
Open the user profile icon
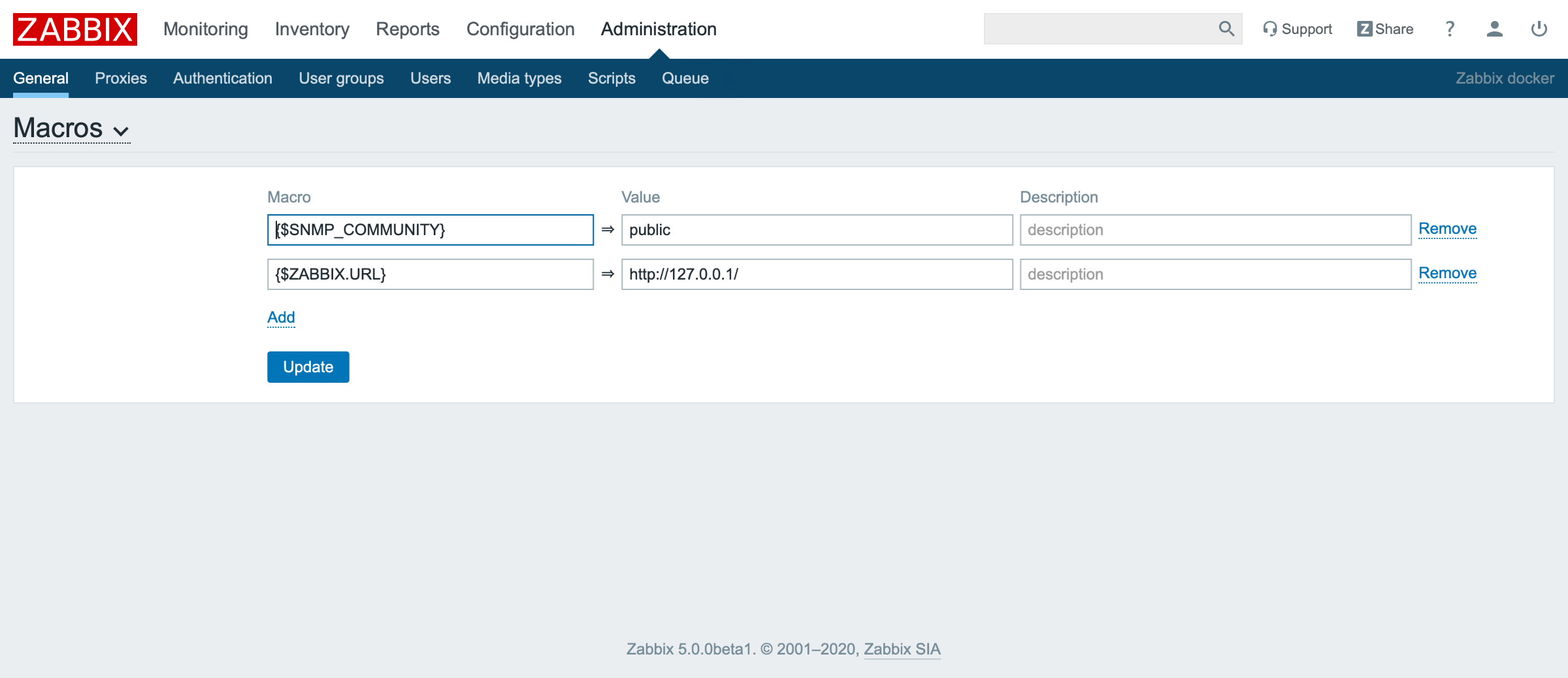[x=1494, y=29]
